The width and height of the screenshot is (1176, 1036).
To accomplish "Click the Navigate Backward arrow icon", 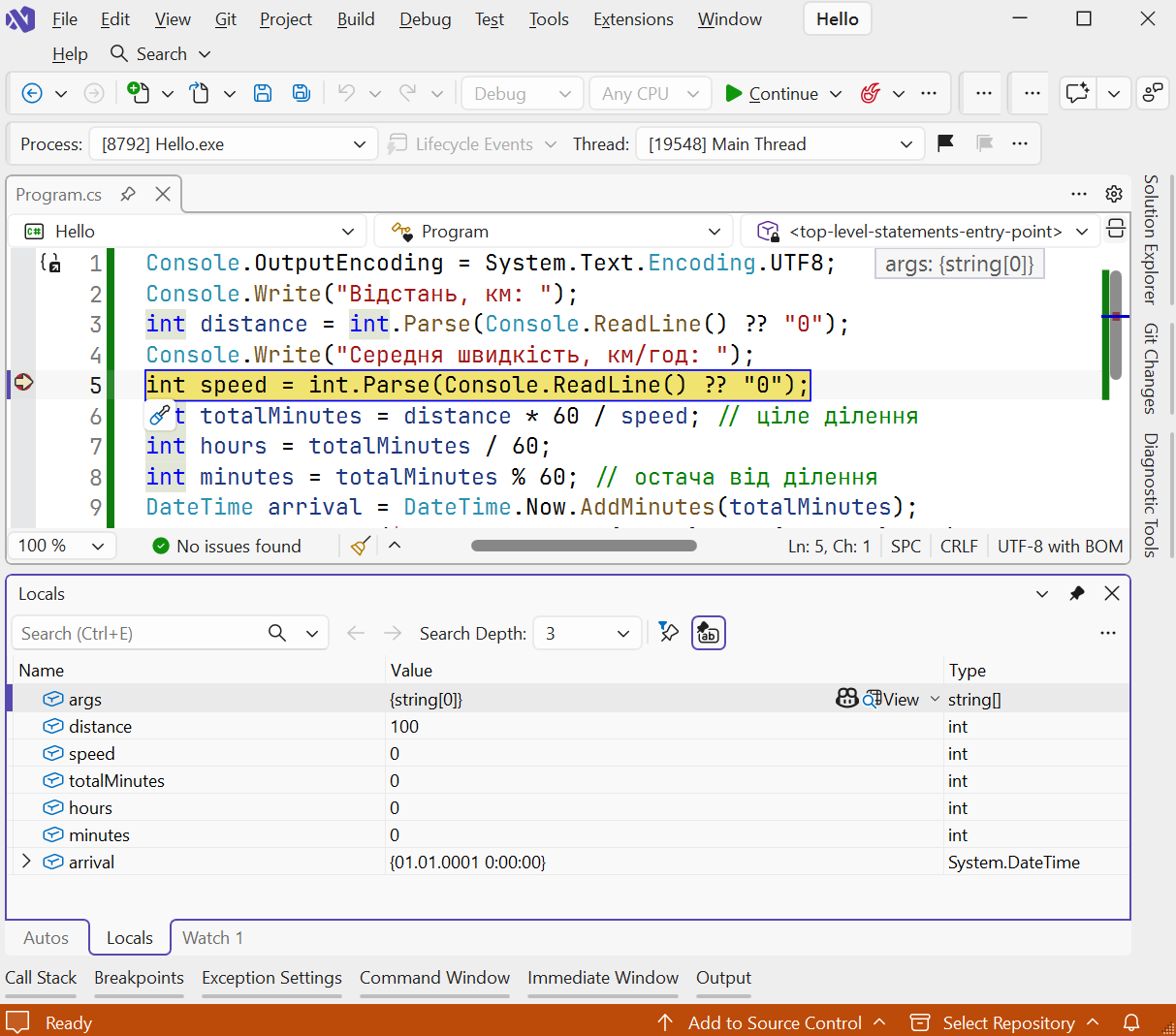I will click(x=32, y=93).
